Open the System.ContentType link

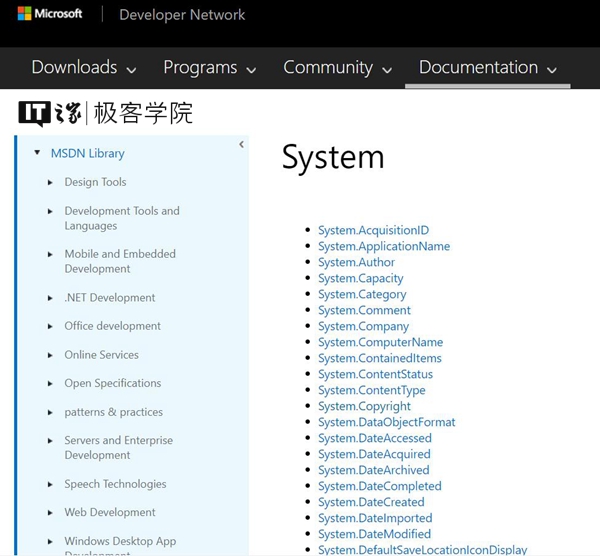pyautogui.click(x=372, y=390)
